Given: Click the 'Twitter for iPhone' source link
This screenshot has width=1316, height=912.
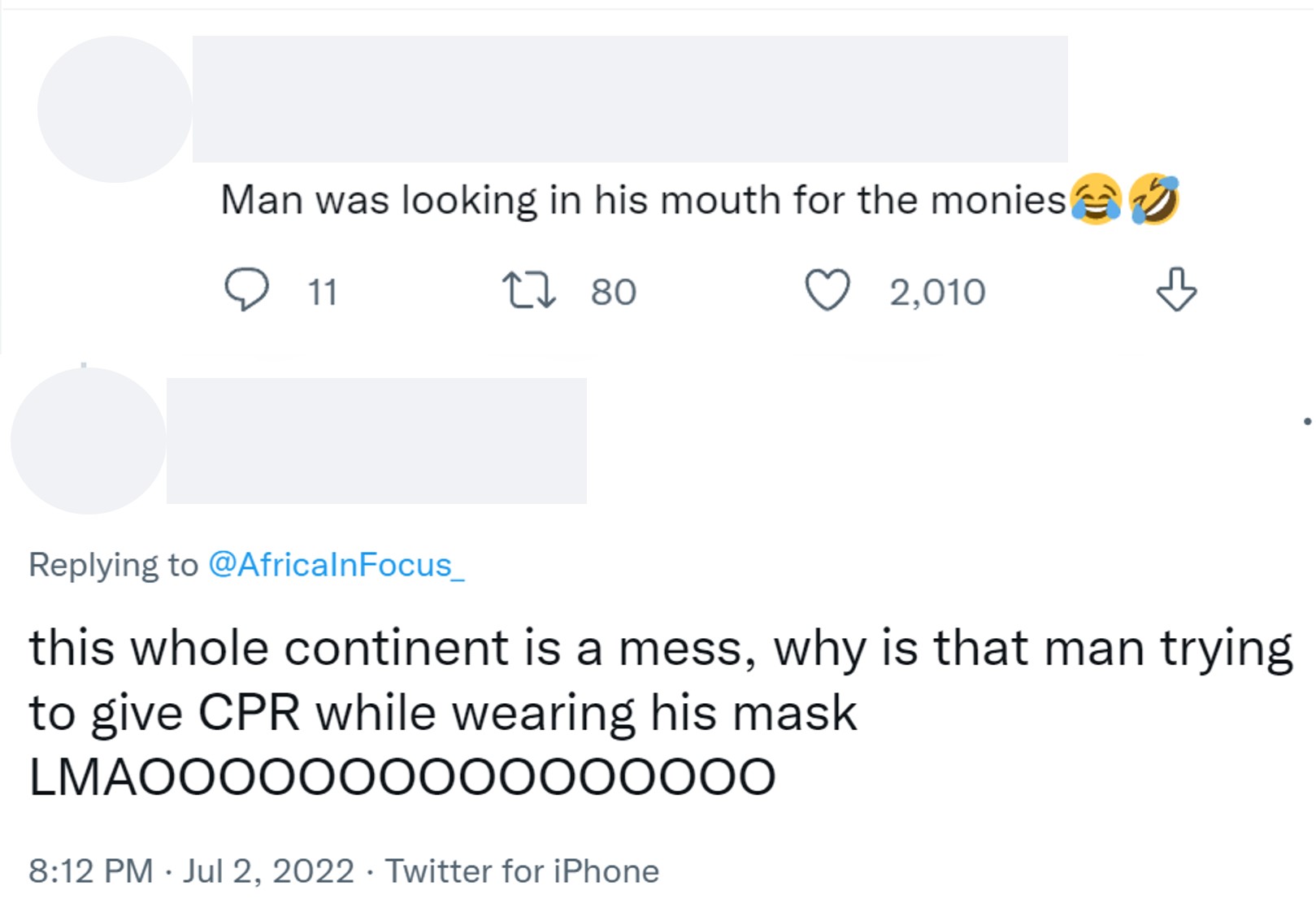Looking at the screenshot, I should coord(521,871).
